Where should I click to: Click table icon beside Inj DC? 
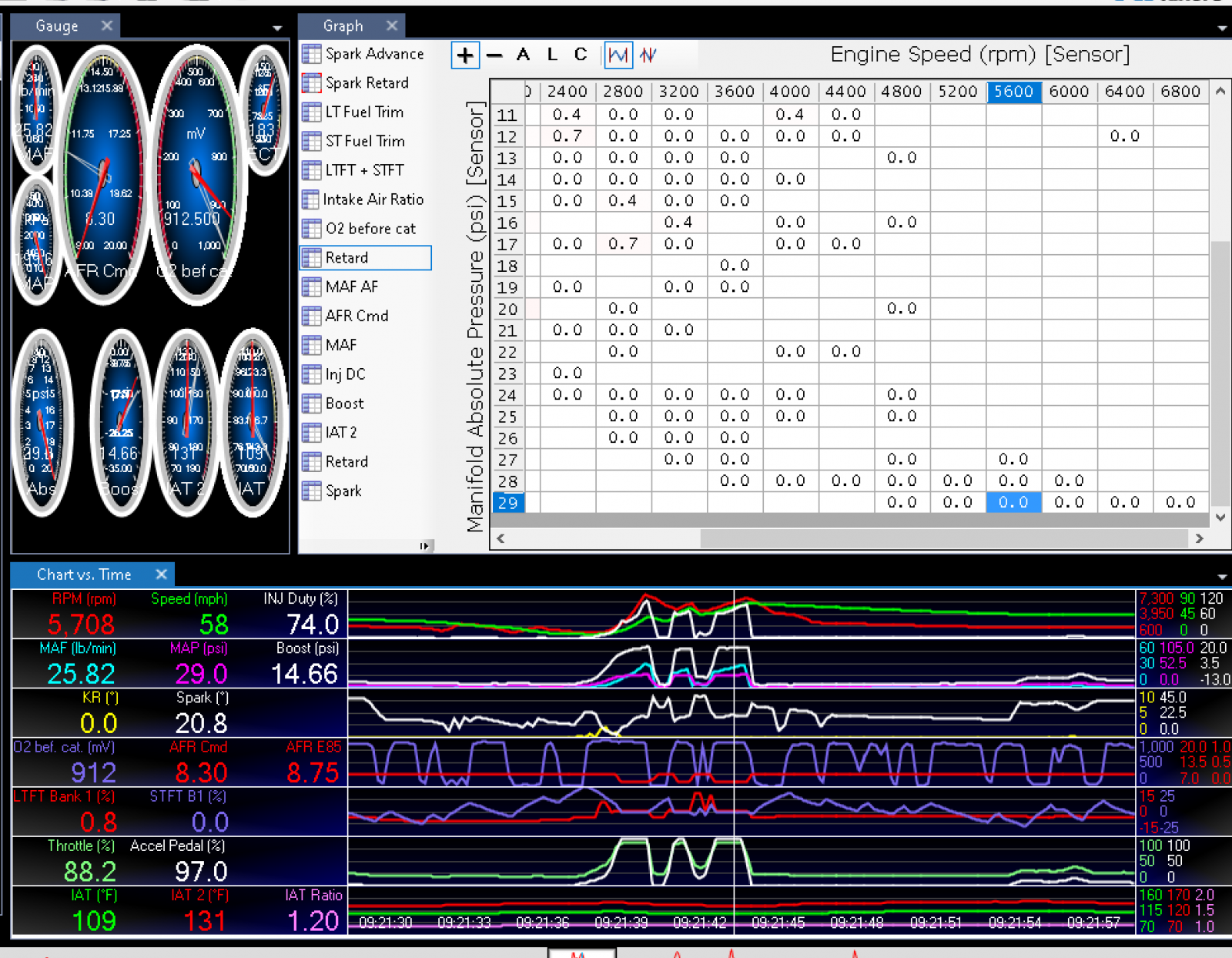pos(312,375)
